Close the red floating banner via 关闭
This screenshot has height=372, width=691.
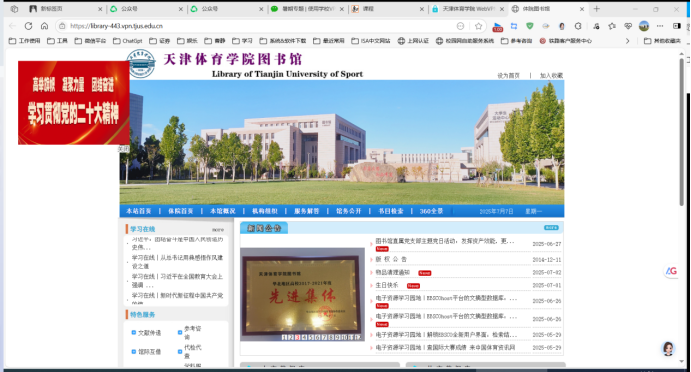coord(123,149)
